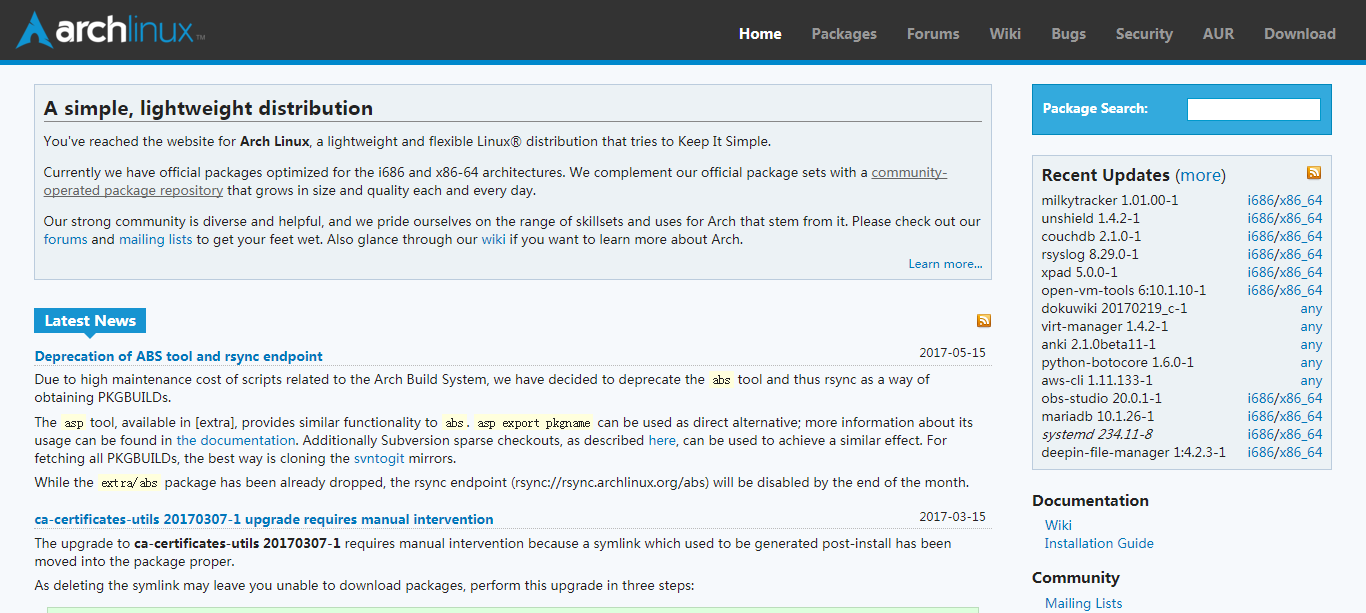Open obs-studio 20.0.1-1 i686 link

1259,398
